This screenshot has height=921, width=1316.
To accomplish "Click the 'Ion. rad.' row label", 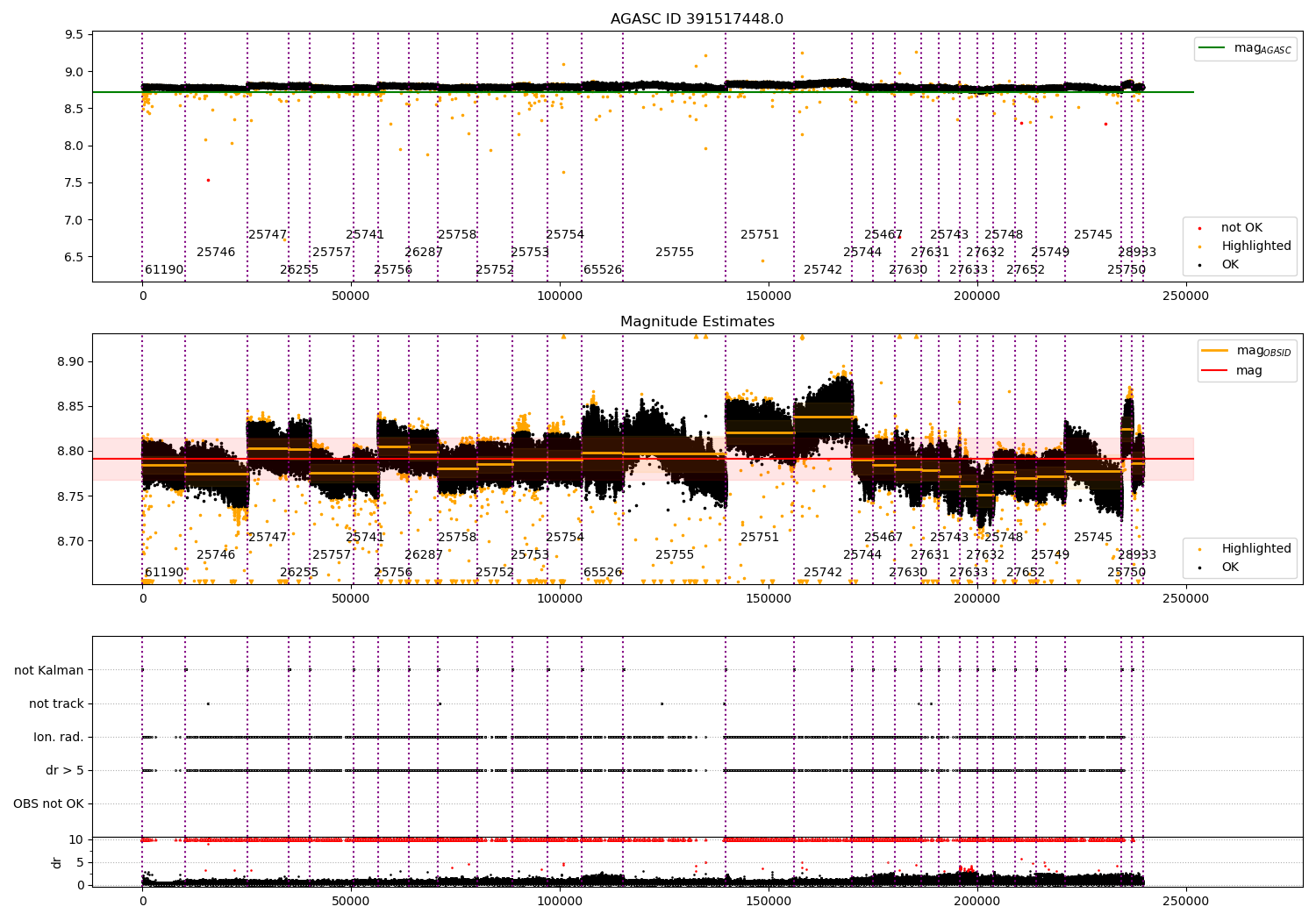I will click(59, 738).
